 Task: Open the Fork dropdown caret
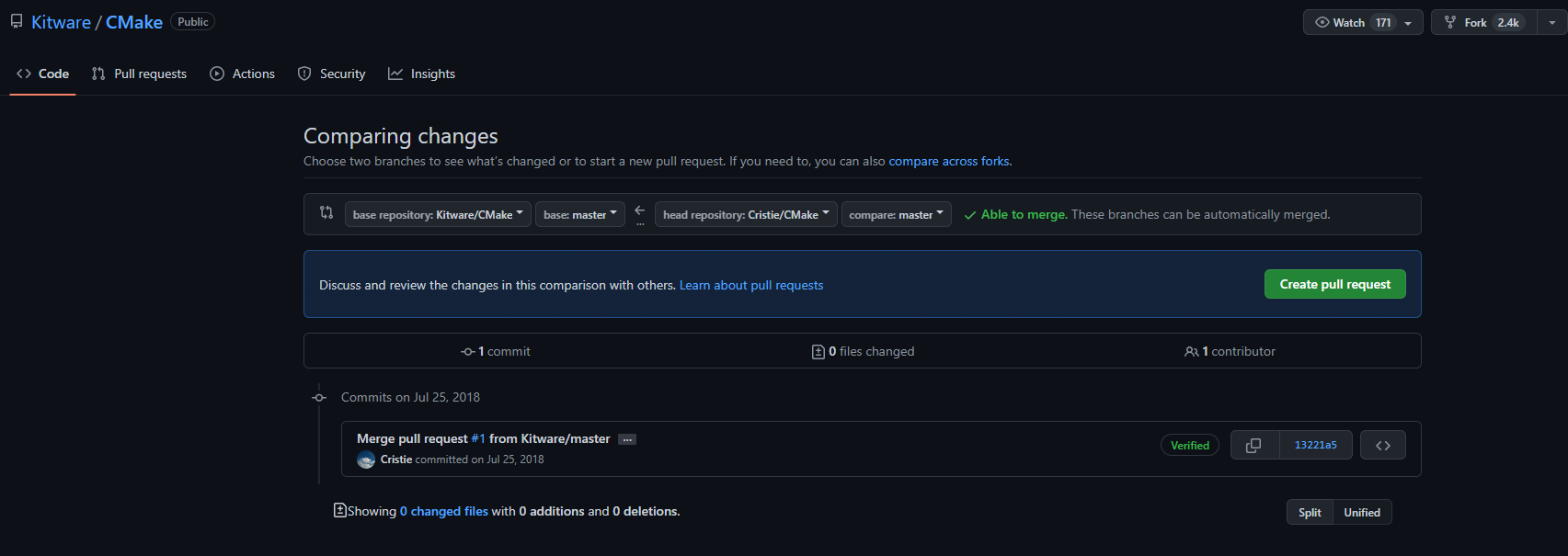(x=1552, y=23)
